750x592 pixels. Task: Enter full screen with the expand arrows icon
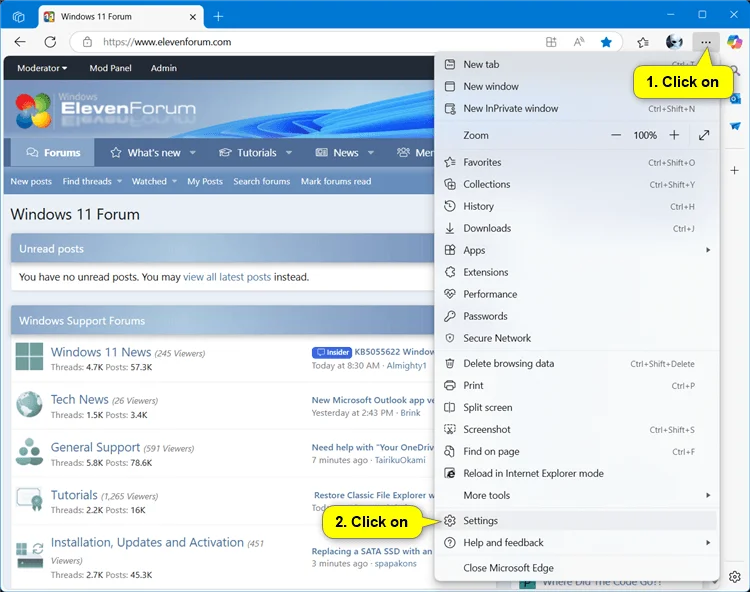coord(704,135)
